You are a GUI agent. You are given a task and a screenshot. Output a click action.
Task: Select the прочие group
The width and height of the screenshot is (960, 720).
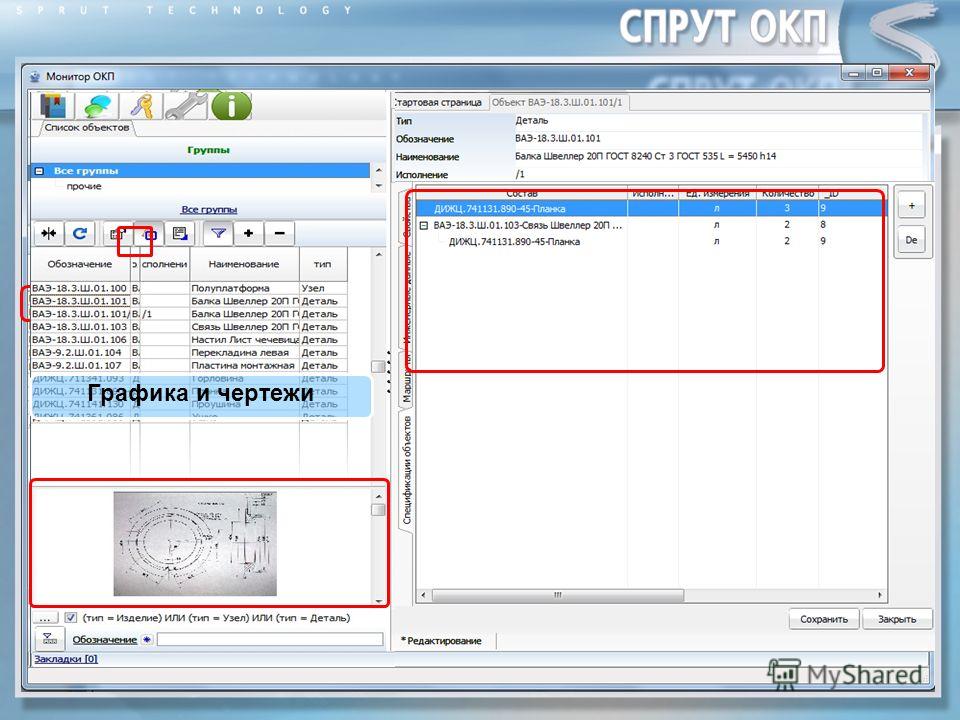coord(84,186)
